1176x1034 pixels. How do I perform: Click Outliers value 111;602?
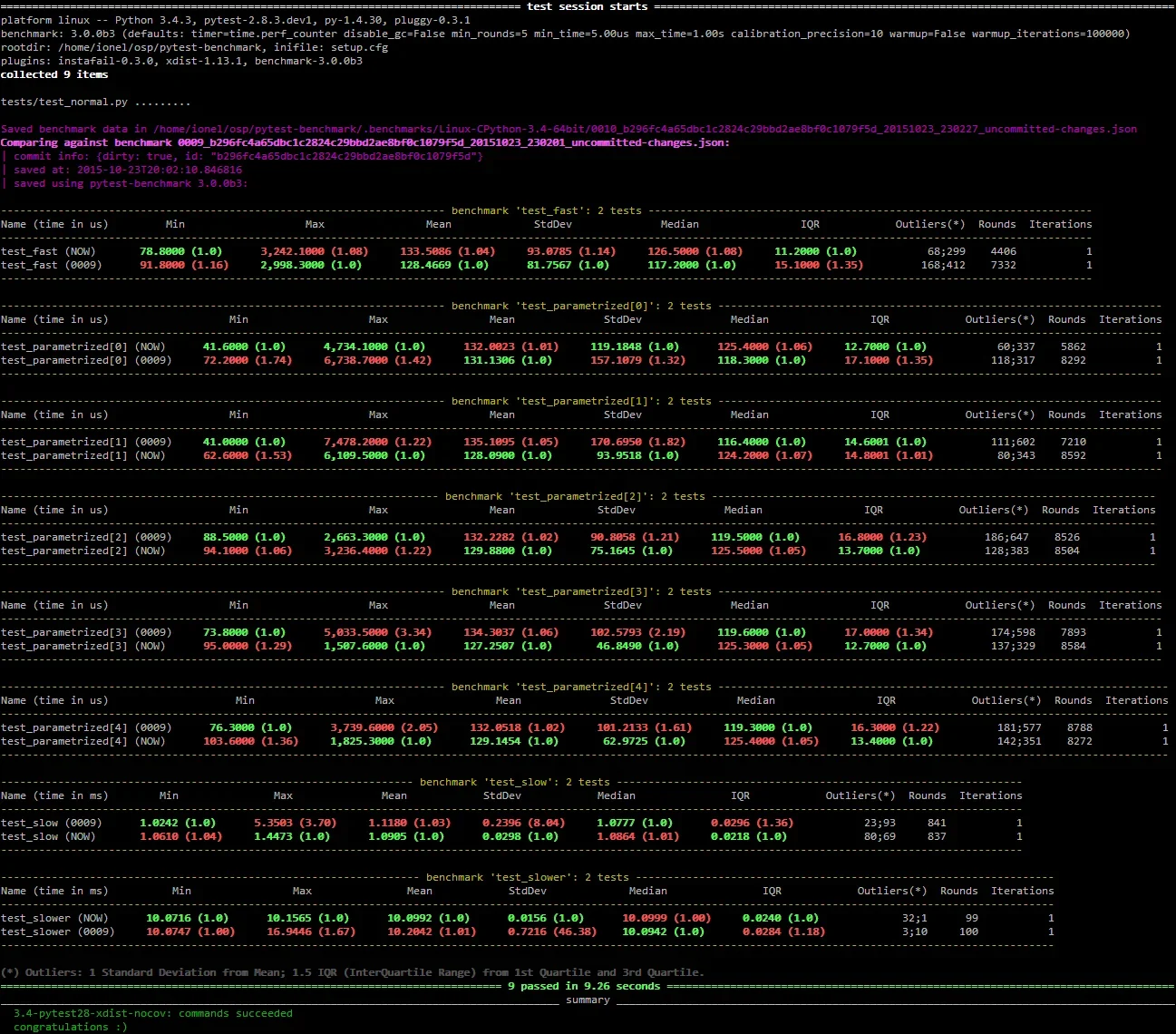coord(1013,442)
